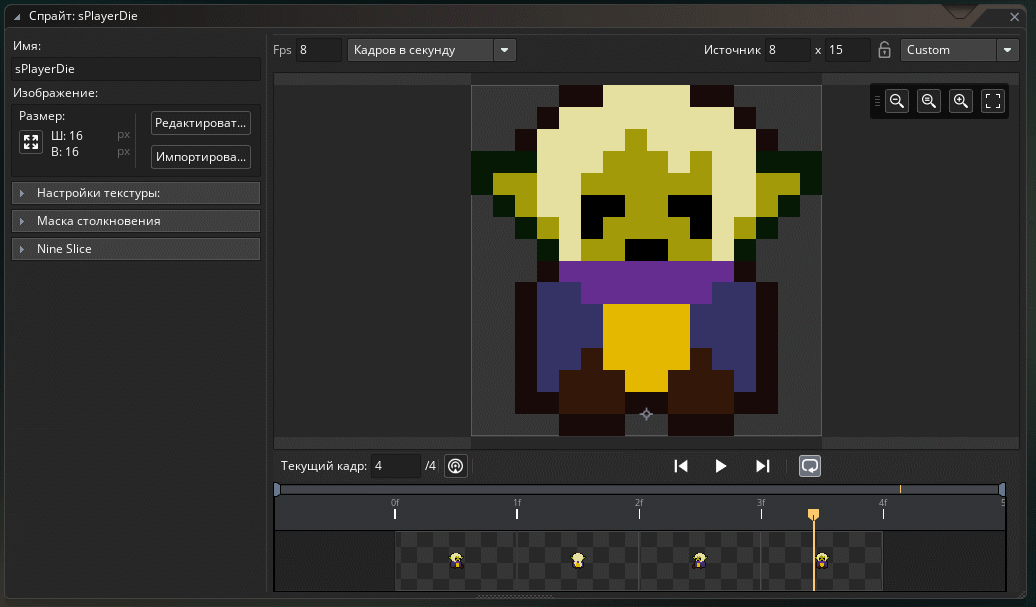Expand the 'Настройки текстуры' section

click(x=136, y=193)
